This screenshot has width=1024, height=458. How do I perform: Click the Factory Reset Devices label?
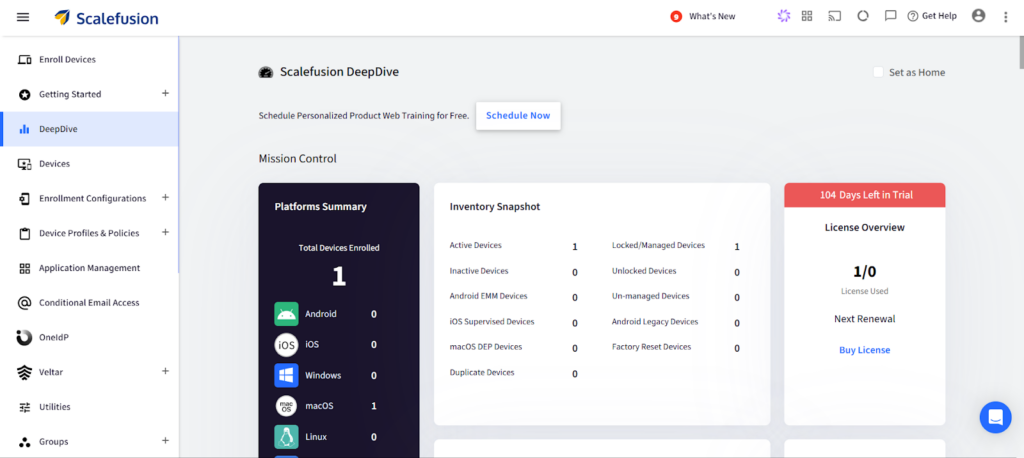tap(651, 347)
